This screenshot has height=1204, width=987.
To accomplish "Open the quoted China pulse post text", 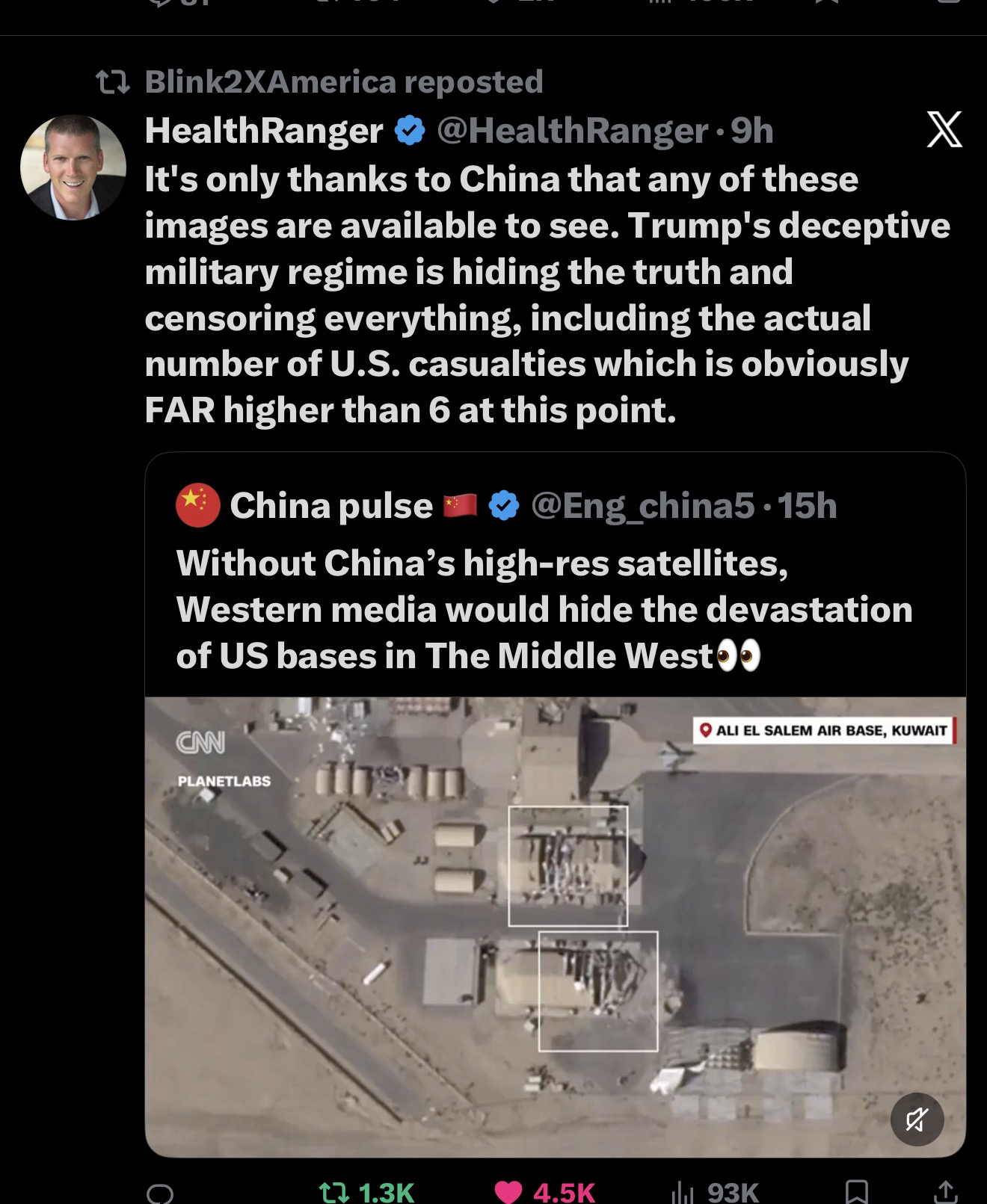I will (x=544, y=609).
